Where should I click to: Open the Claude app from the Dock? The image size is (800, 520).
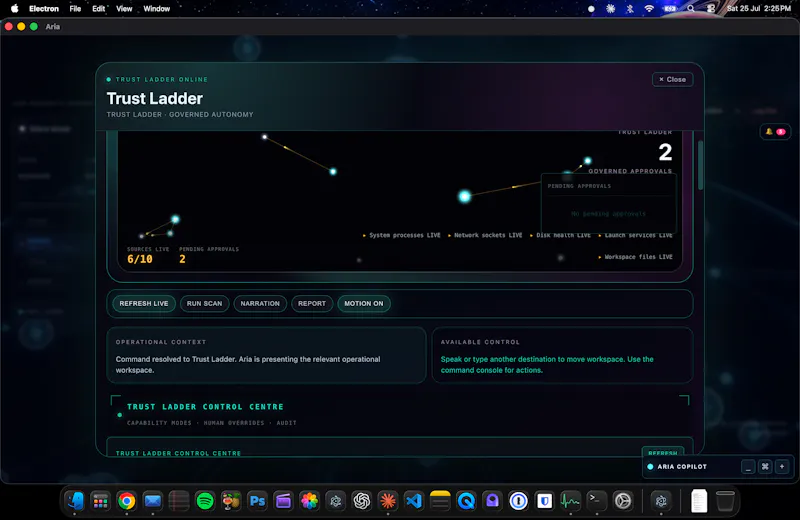point(388,501)
